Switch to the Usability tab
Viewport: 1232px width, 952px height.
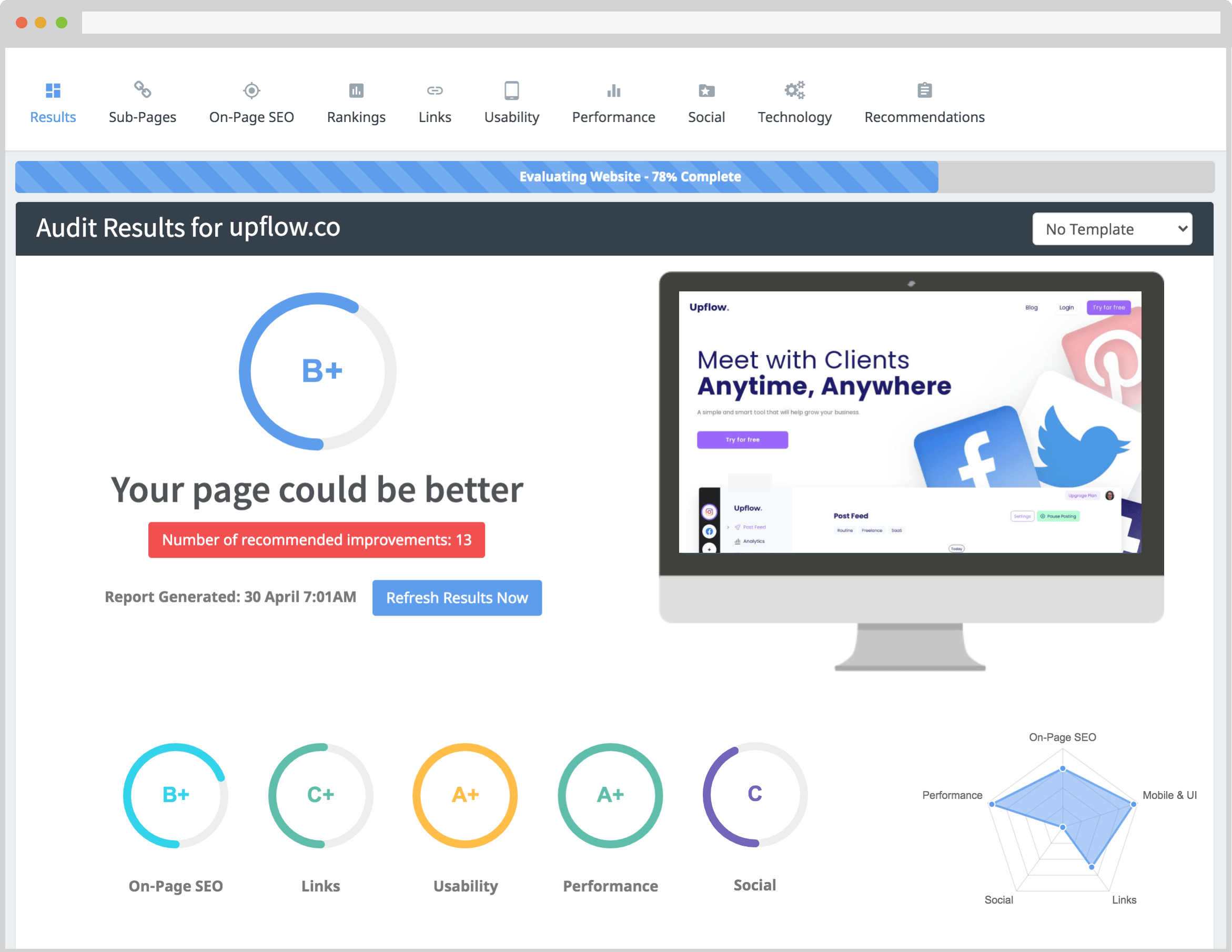[x=510, y=103]
